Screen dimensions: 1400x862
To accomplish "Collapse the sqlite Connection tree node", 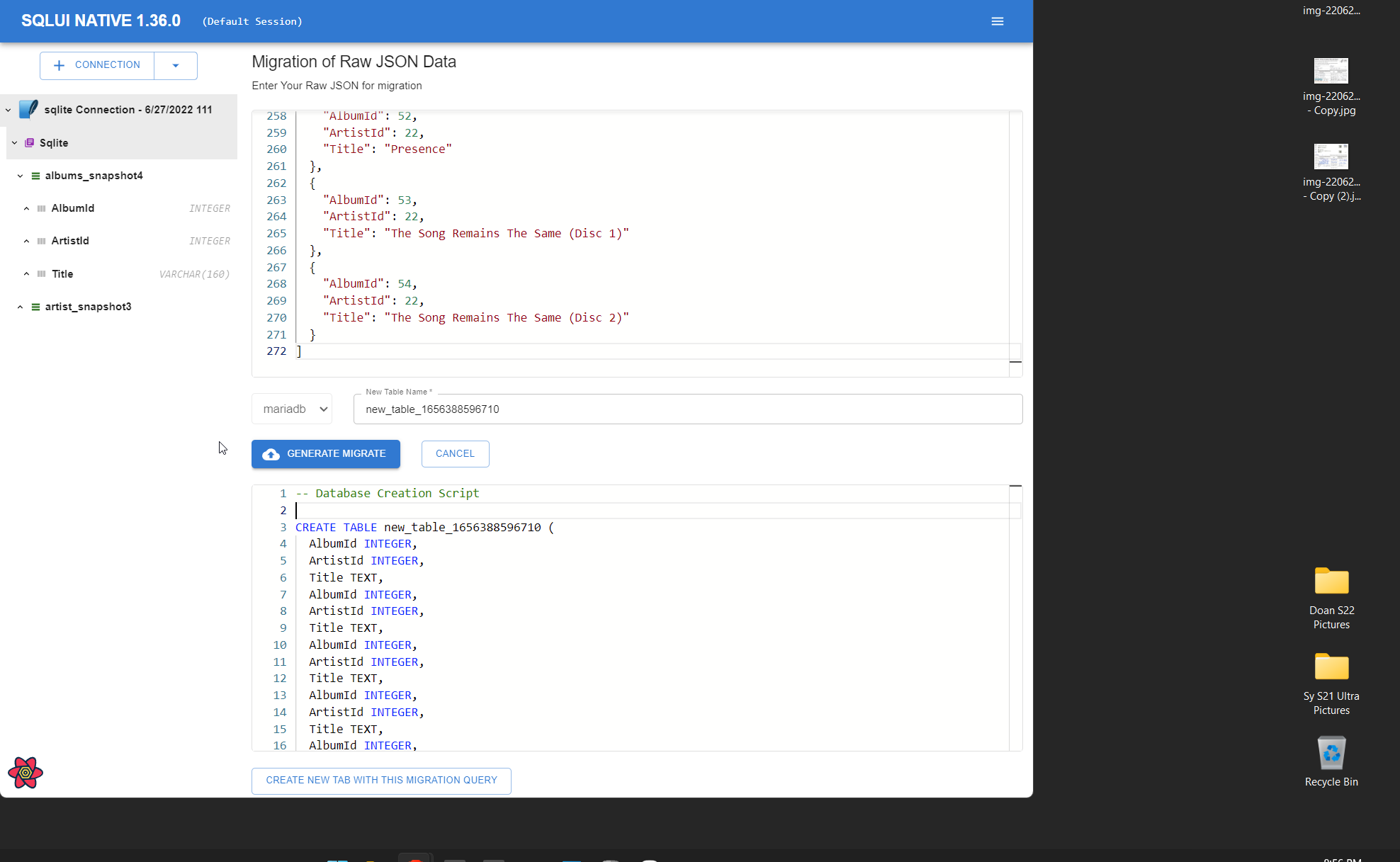I will coord(8,110).
